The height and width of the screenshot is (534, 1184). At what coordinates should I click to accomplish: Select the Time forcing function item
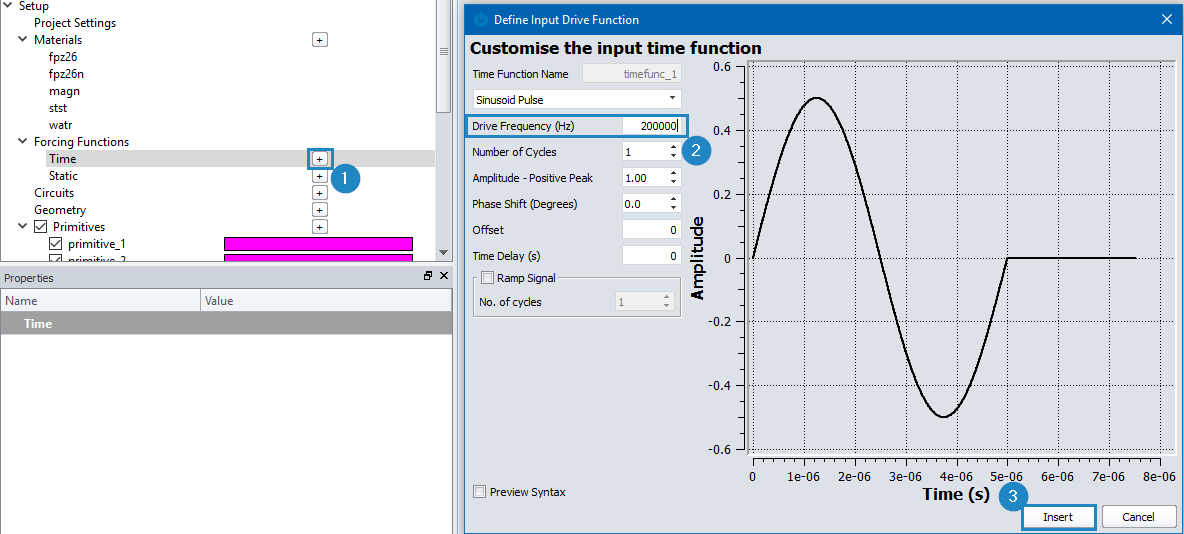pyautogui.click(x=63, y=159)
